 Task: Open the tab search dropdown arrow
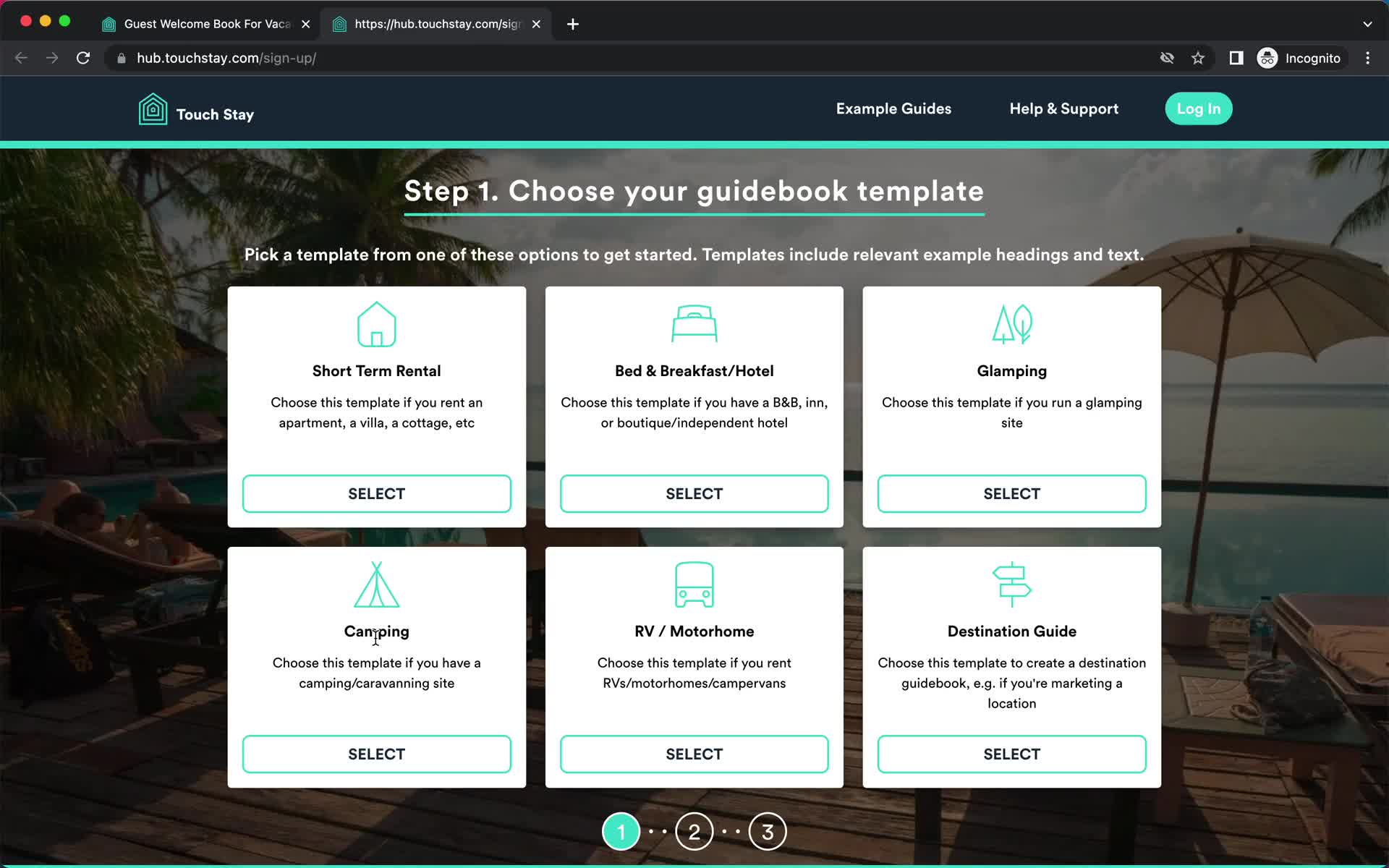click(x=1367, y=24)
